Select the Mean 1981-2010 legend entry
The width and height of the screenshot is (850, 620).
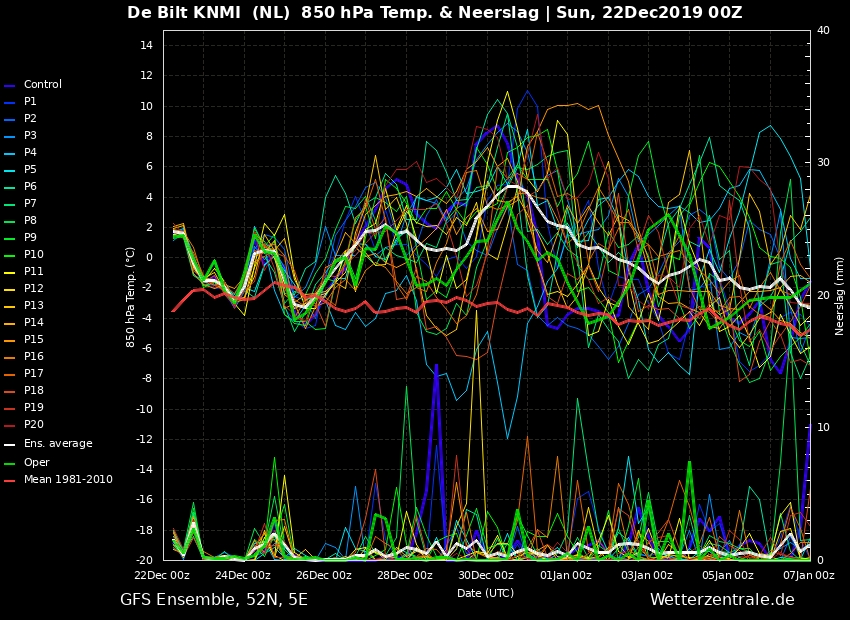(x=59, y=480)
